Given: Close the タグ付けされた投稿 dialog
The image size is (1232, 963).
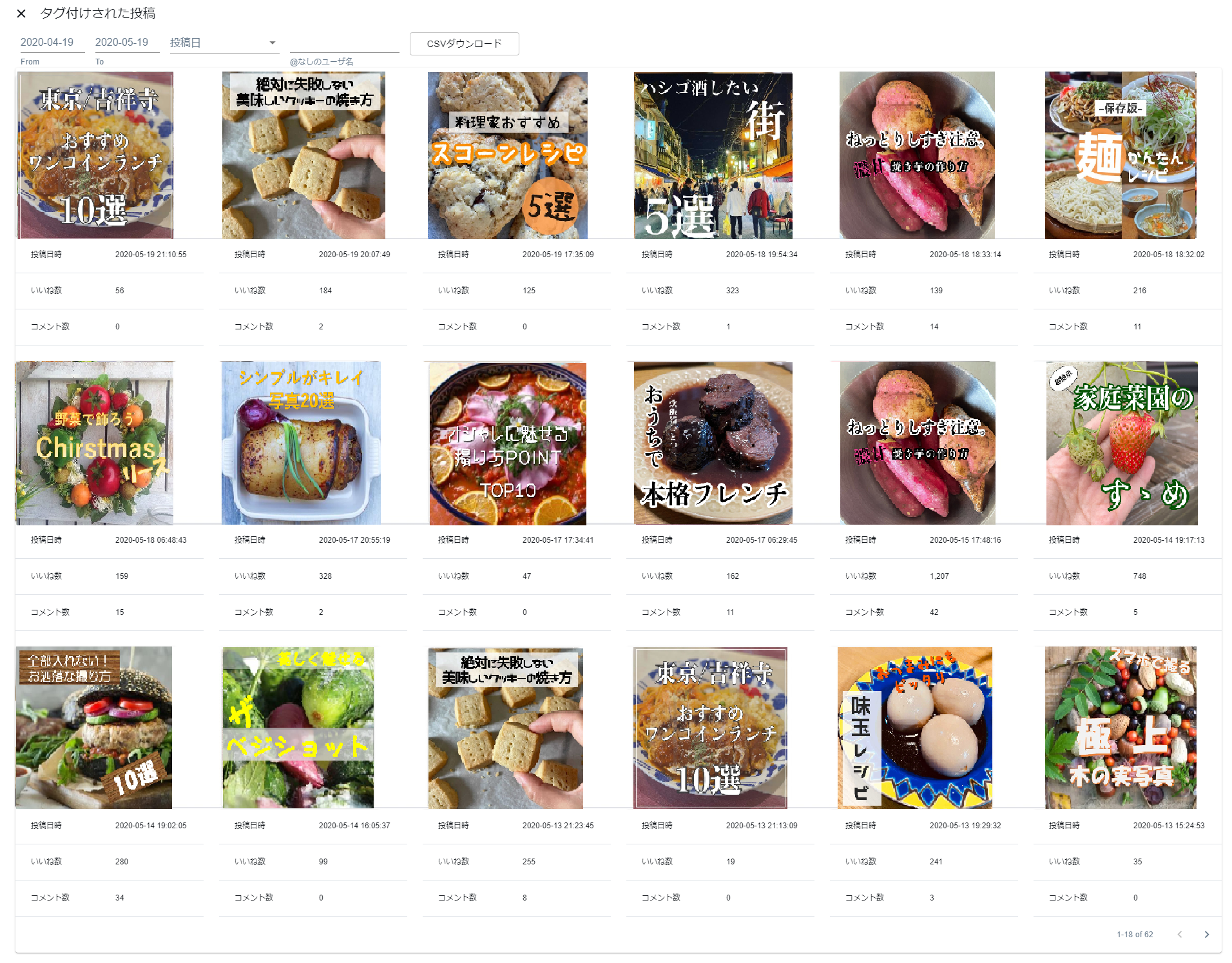Looking at the screenshot, I should click(21, 14).
